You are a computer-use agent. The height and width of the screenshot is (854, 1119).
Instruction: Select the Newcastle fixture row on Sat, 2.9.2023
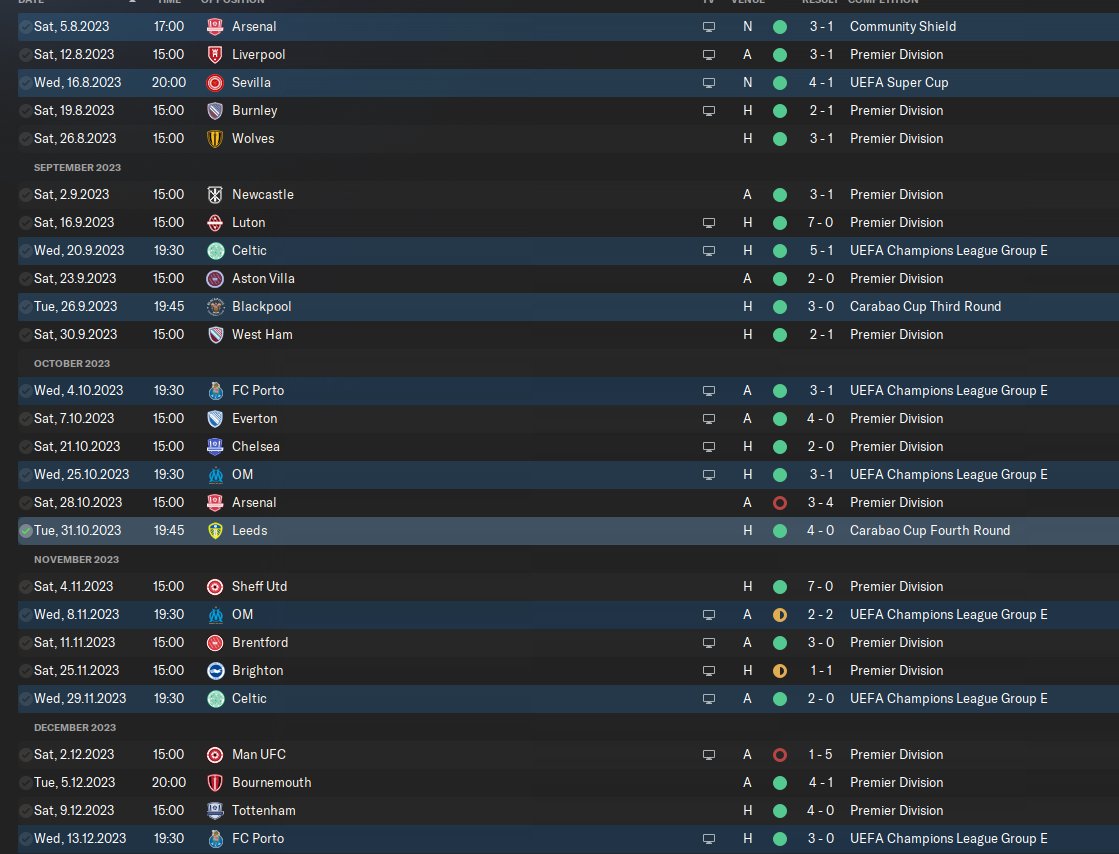coord(568,195)
